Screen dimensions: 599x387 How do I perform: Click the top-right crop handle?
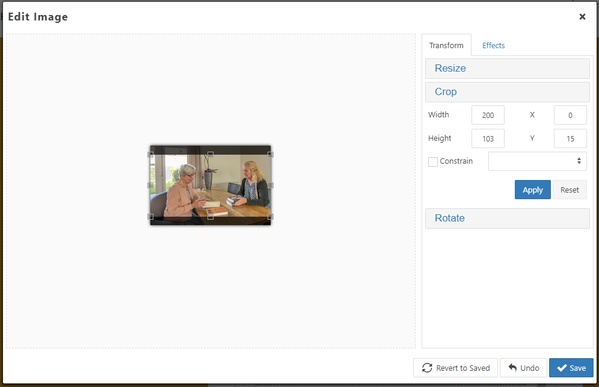[x=270, y=154]
